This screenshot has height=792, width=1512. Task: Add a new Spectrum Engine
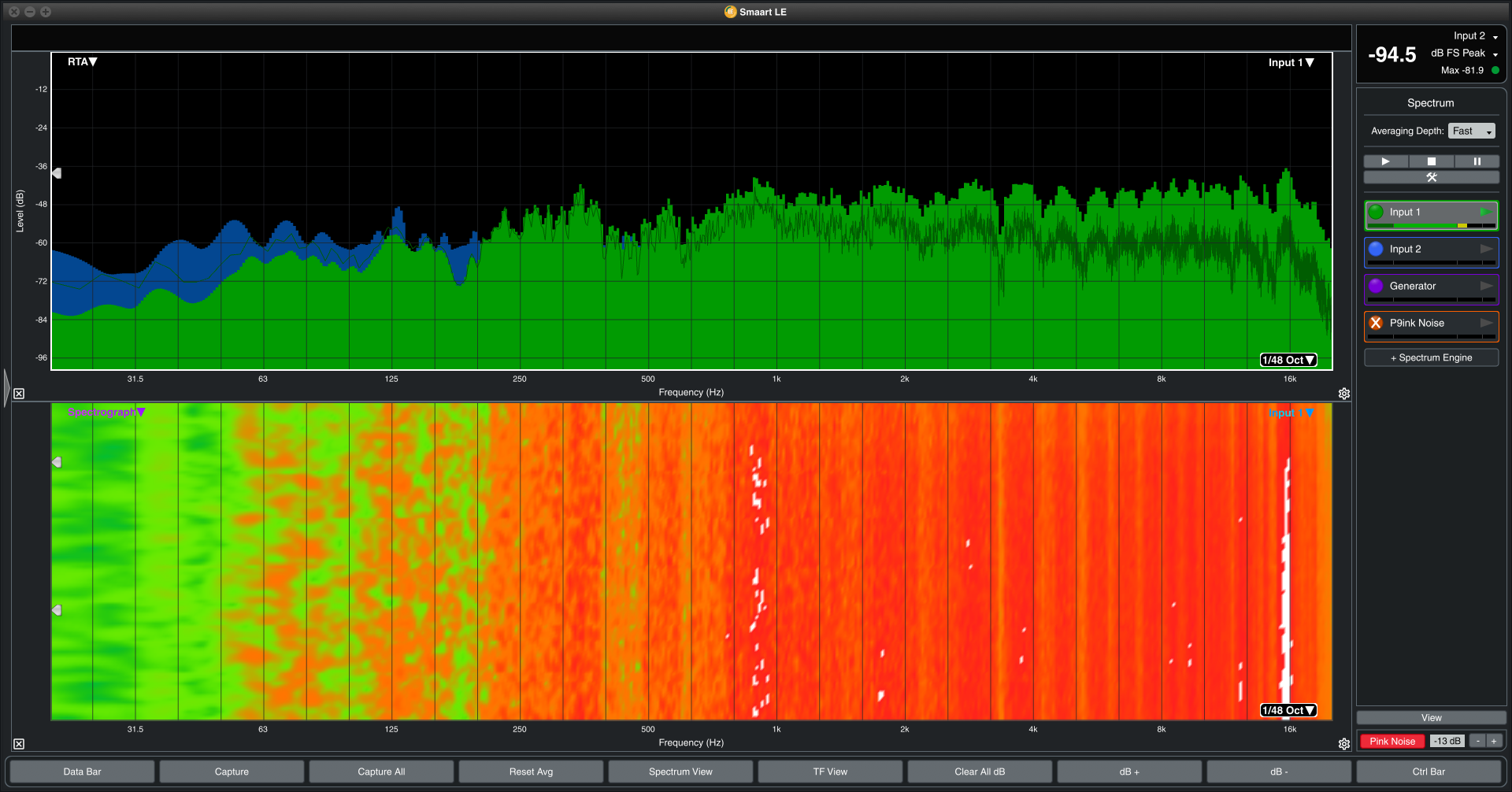[1431, 357]
